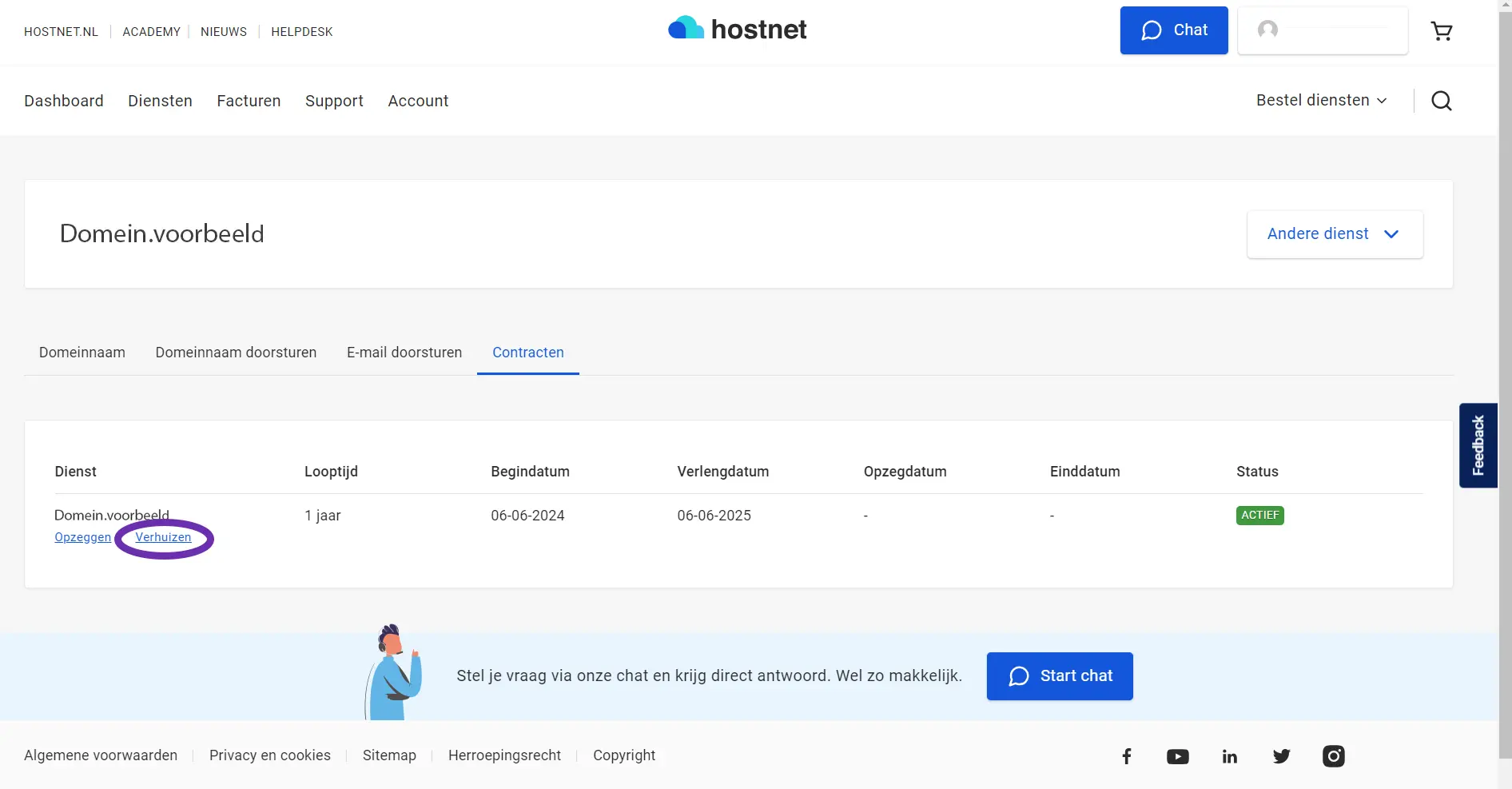The image size is (1512, 789).
Task: Click the Looptijd column header
Action: tap(331, 472)
